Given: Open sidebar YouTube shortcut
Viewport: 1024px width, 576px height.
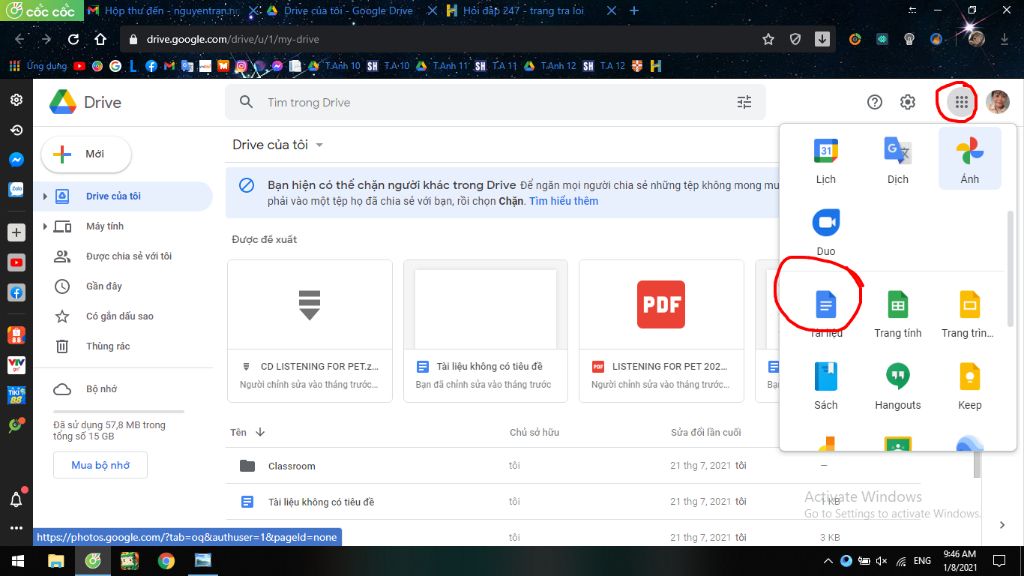Looking at the screenshot, I should (16, 263).
